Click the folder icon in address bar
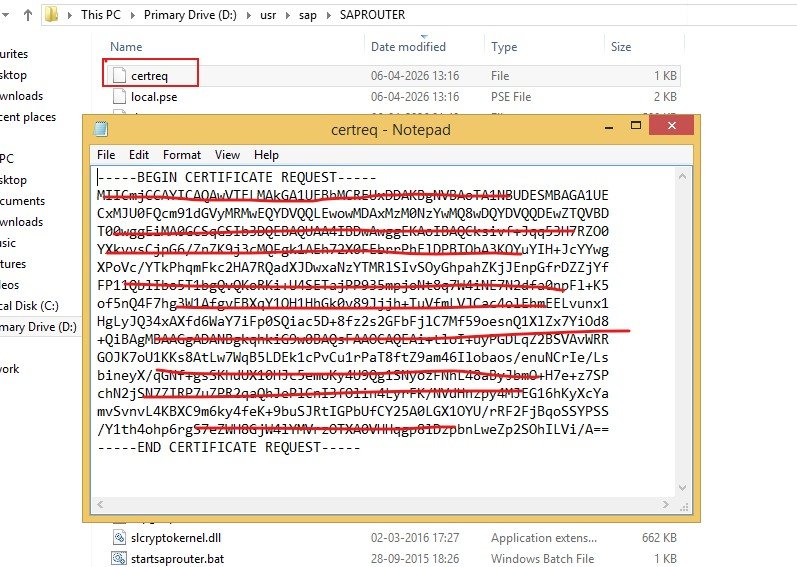 tap(51, 15)
